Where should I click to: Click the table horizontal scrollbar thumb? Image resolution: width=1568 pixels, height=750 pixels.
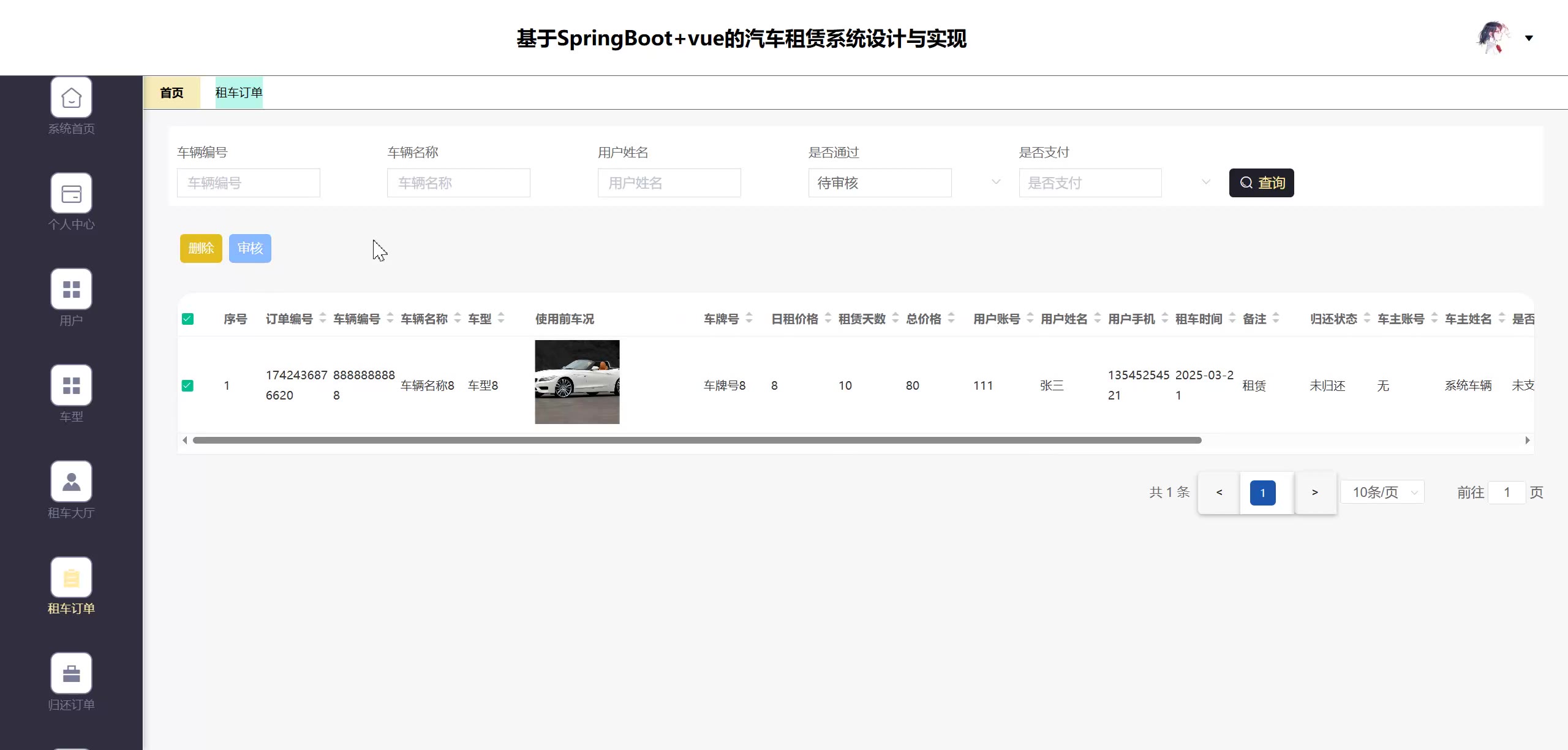coord(696,441)
